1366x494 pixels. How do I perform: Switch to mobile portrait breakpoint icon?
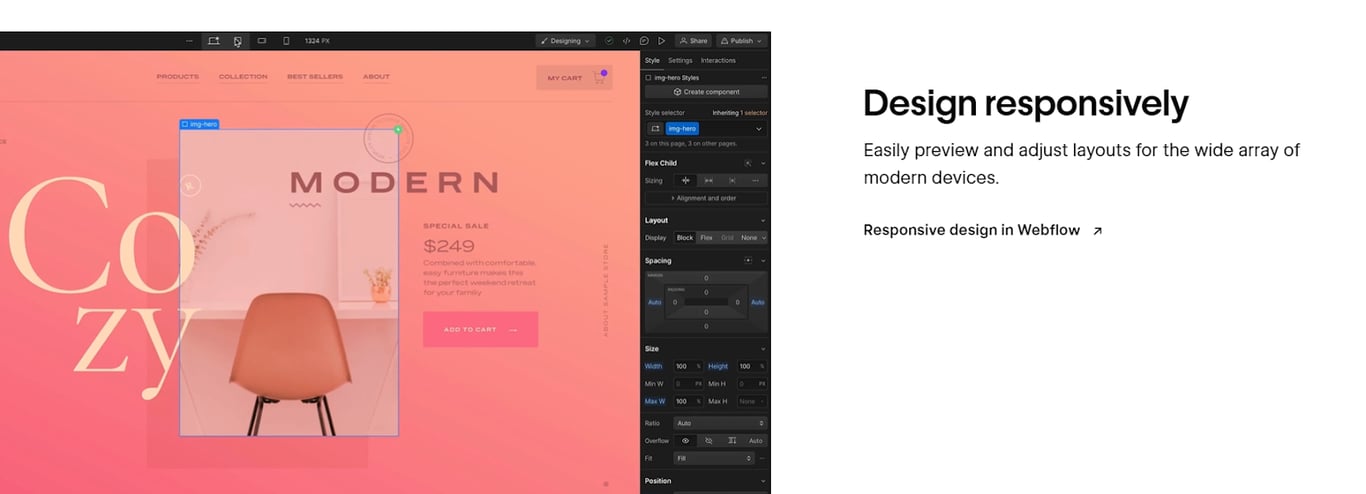[286, 41]
